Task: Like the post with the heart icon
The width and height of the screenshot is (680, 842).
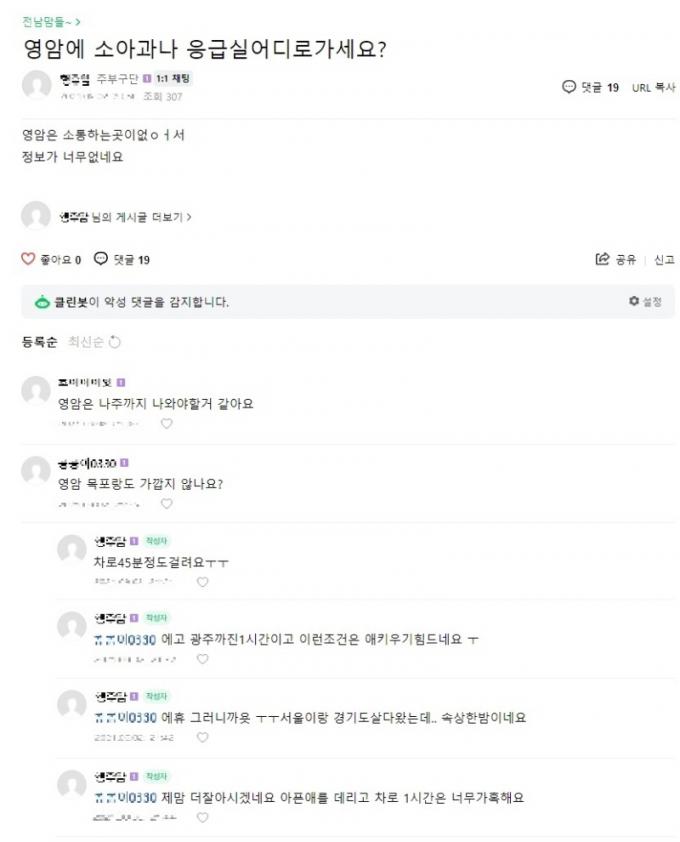Action: 28,259
